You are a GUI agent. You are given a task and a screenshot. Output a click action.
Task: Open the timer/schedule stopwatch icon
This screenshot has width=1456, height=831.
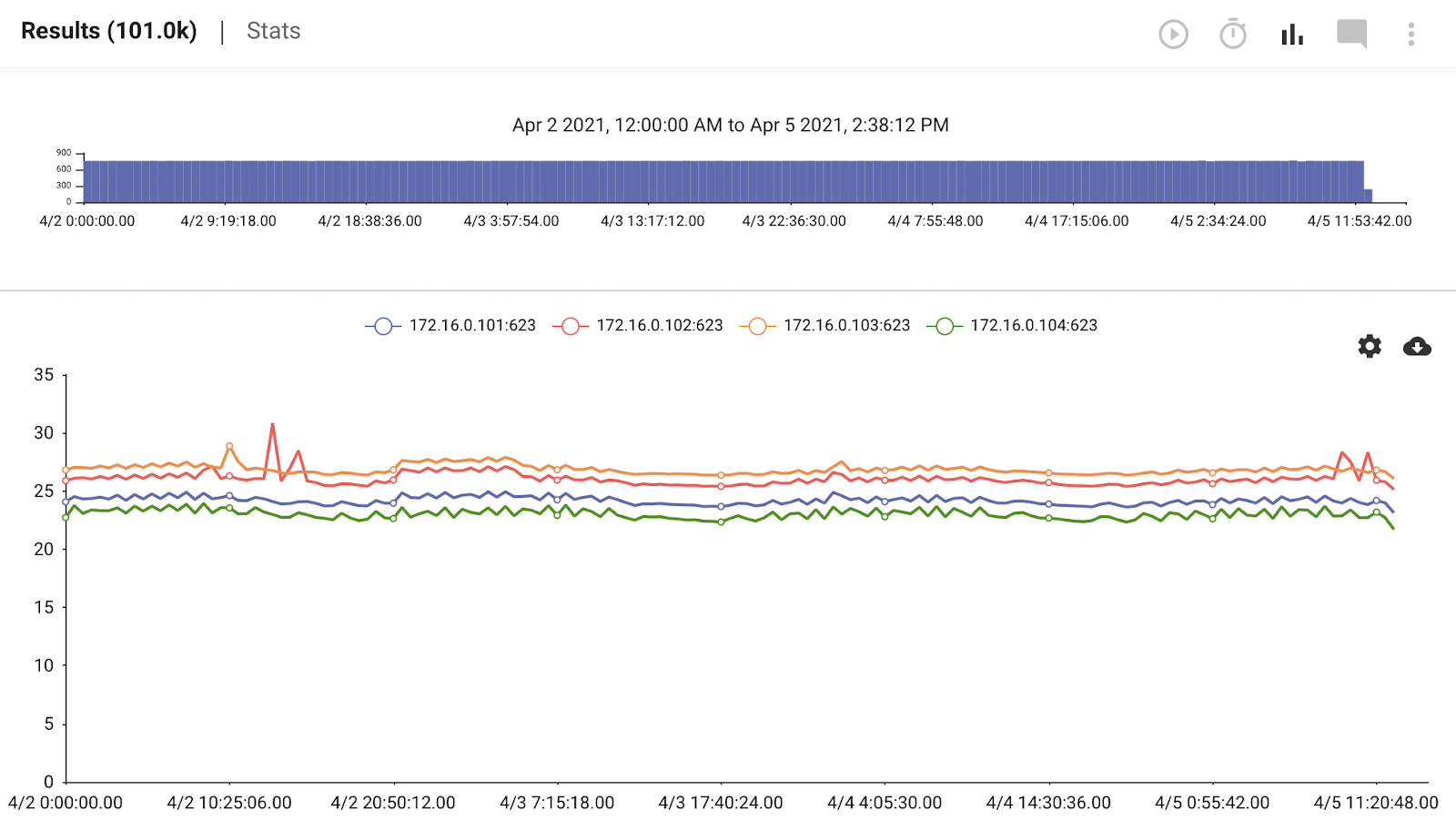pyautogui.click(x=1232, y=35)
